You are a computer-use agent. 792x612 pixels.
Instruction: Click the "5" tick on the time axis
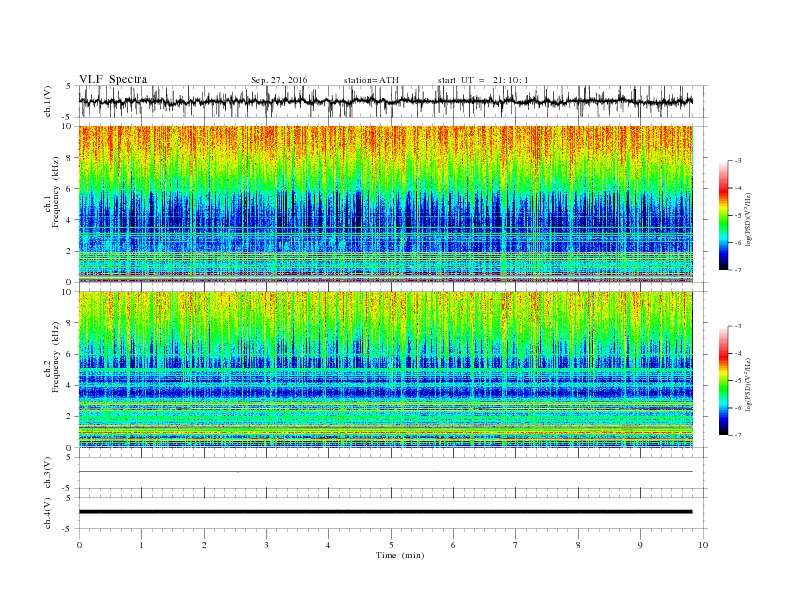[391, 545]
